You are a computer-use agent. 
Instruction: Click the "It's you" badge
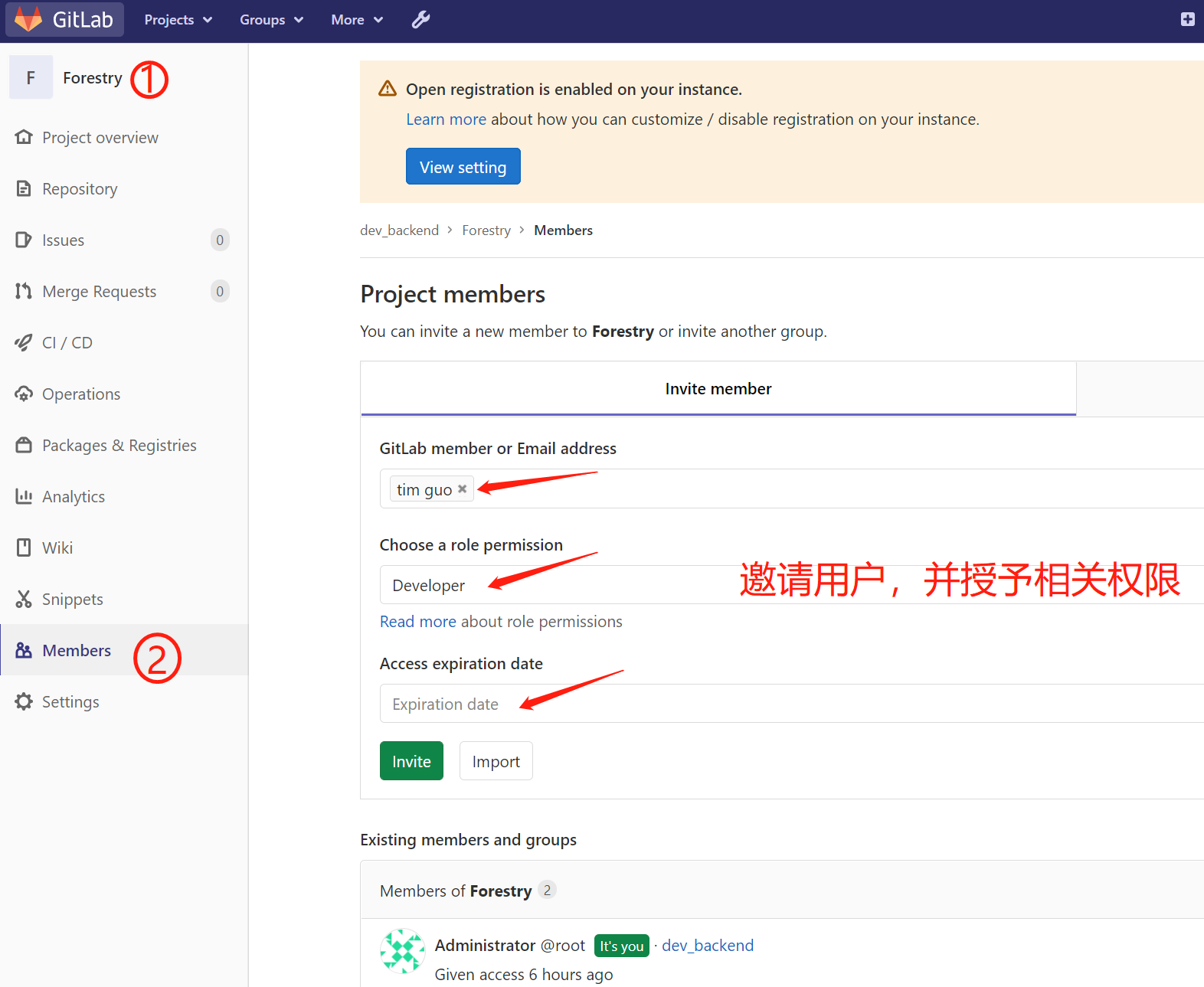coord(622,946)
